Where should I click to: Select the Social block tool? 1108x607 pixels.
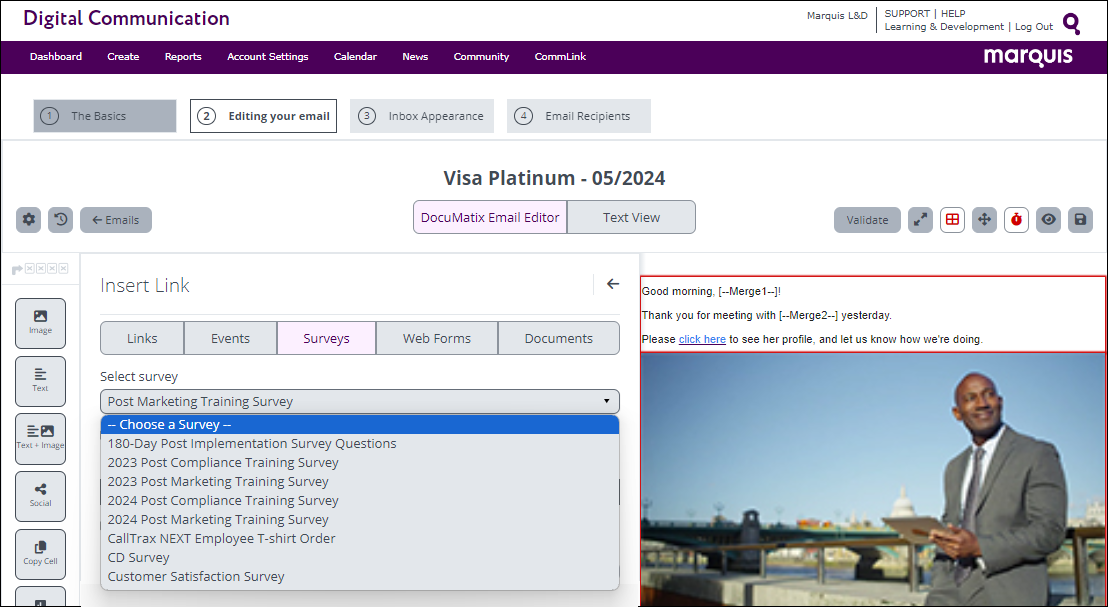point(40,495)
